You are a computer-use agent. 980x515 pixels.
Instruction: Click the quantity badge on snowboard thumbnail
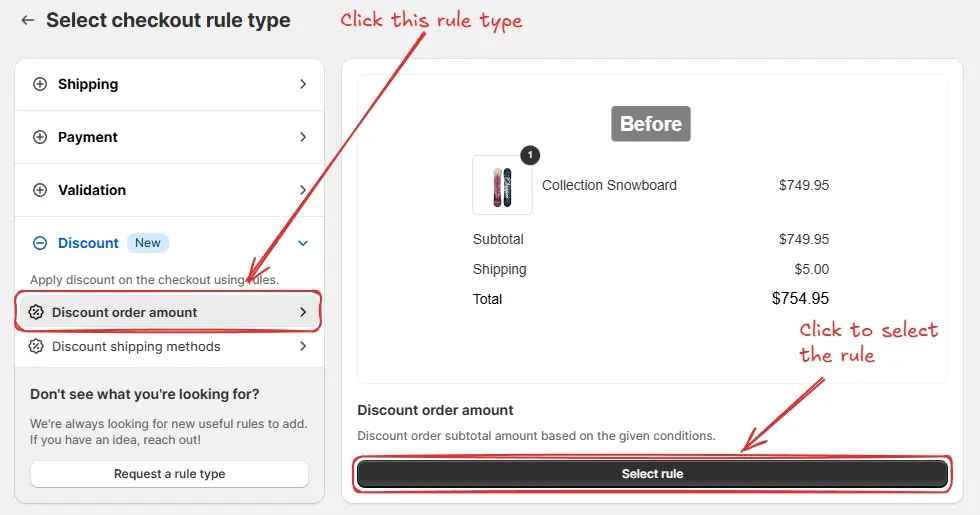530,155
